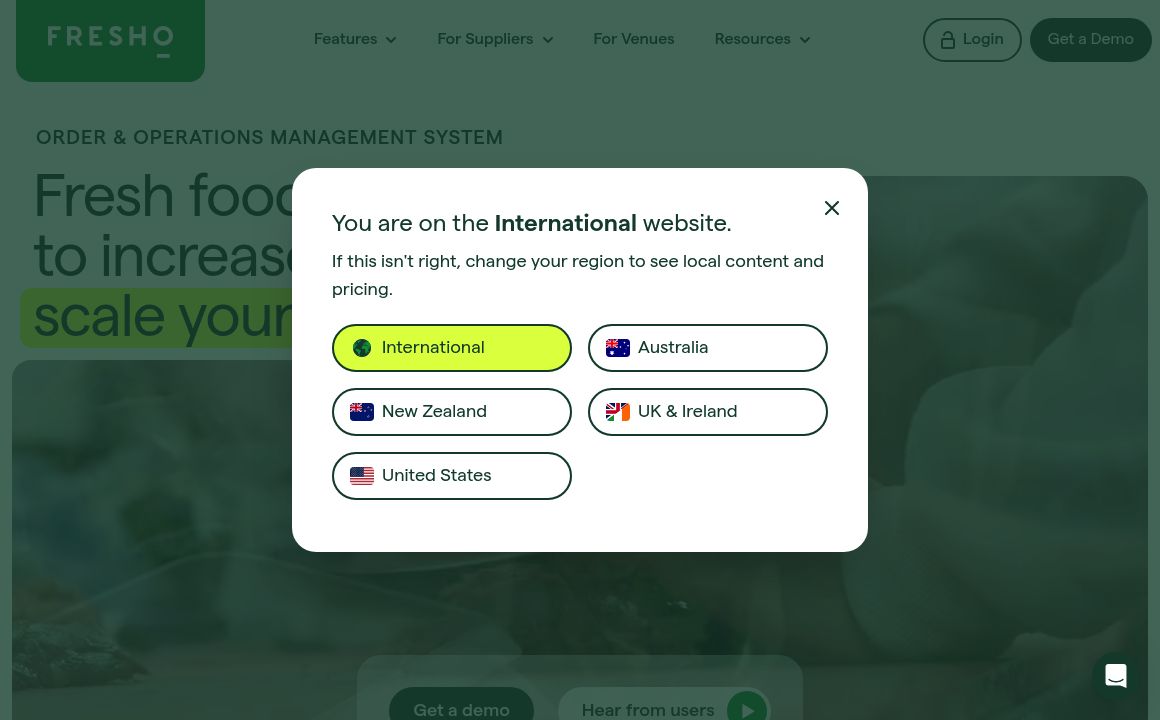
Task: Expand the Features dropdown menu
Action: pyautogui.click(x=355, y=40)
